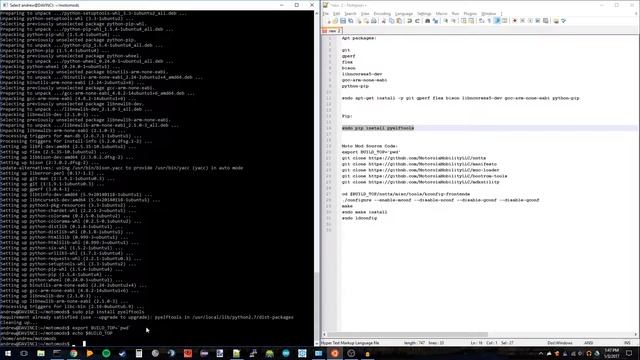The height and width of the screenshot is (360, 640).
Task: Click the Redo arrow icon in Notepad++
Action: click(x=417, y=21)
